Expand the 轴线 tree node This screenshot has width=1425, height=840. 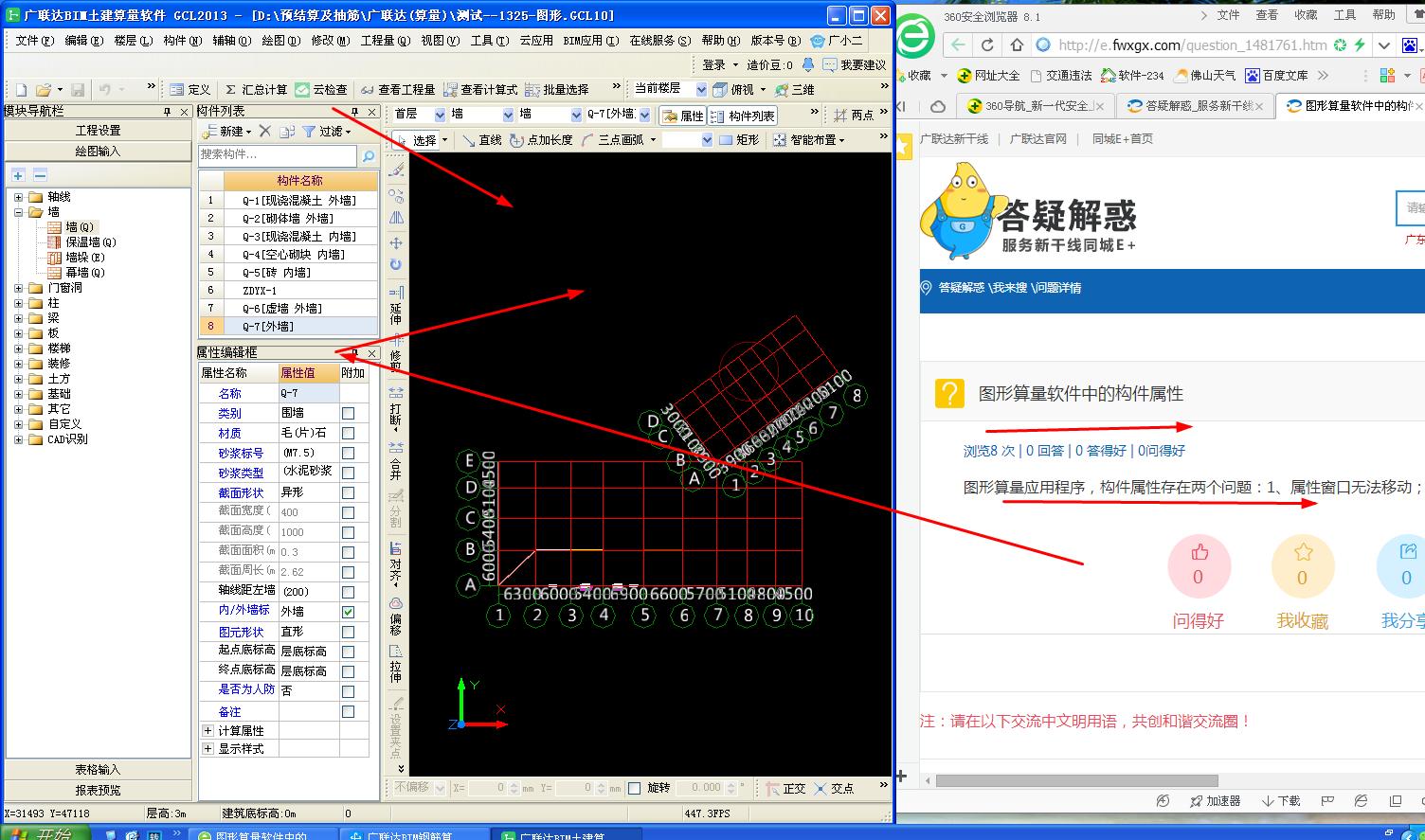click(x=18, y=197)
